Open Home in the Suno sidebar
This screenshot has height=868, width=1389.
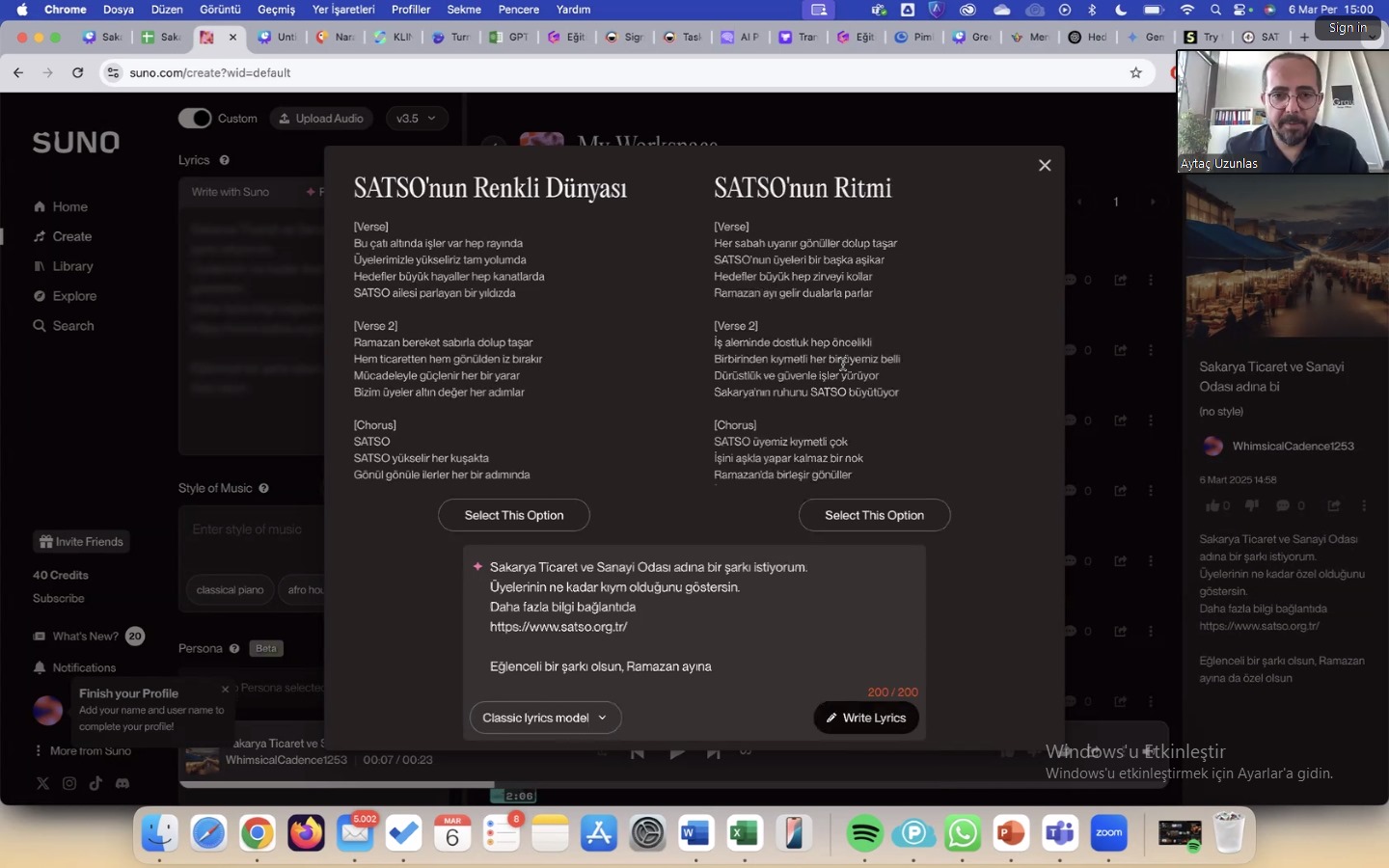click(x=69, y=206)
